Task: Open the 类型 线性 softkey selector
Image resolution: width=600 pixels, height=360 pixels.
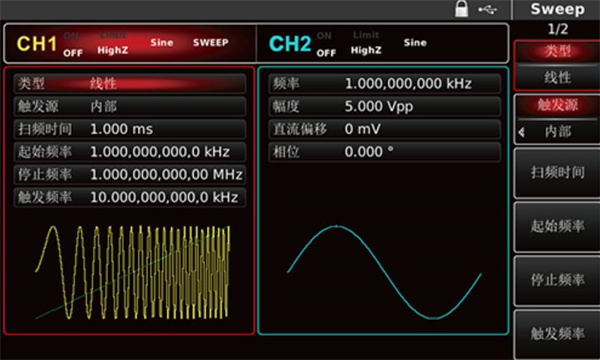Action: point(557,65)
